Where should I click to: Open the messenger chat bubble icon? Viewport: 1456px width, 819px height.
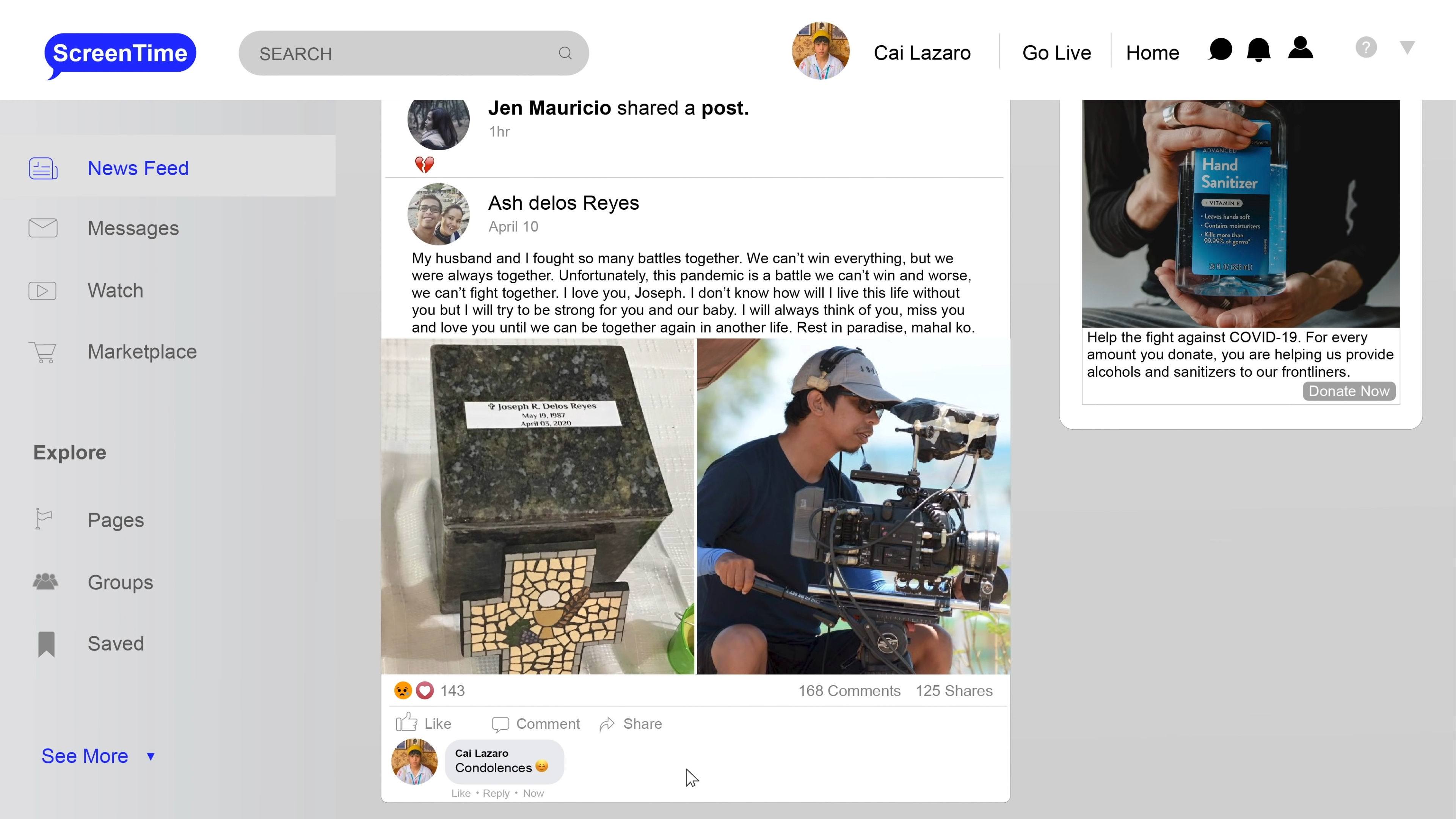coord(1220,50)
